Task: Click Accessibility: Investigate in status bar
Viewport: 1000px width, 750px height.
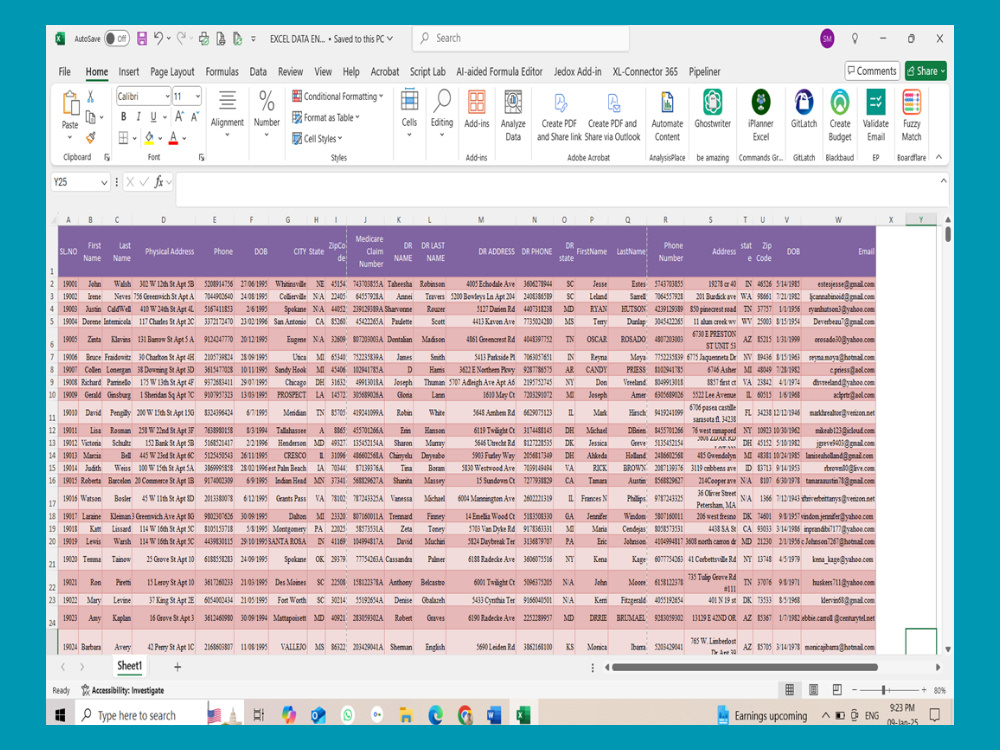Action: pos(122,690)
